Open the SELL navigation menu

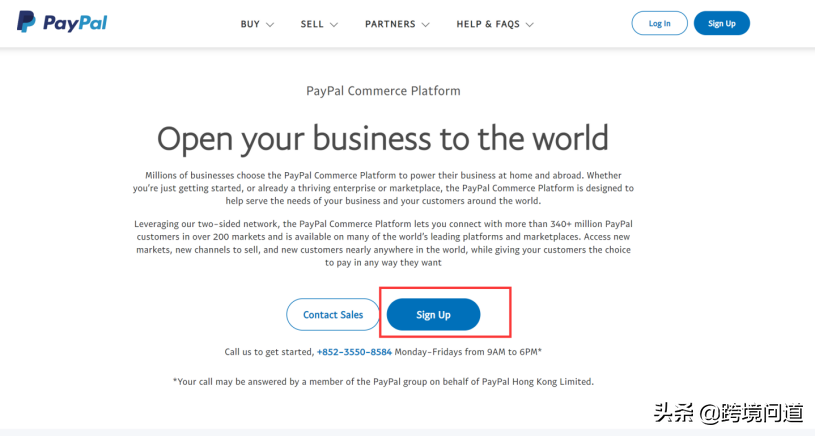pos(312,24)
